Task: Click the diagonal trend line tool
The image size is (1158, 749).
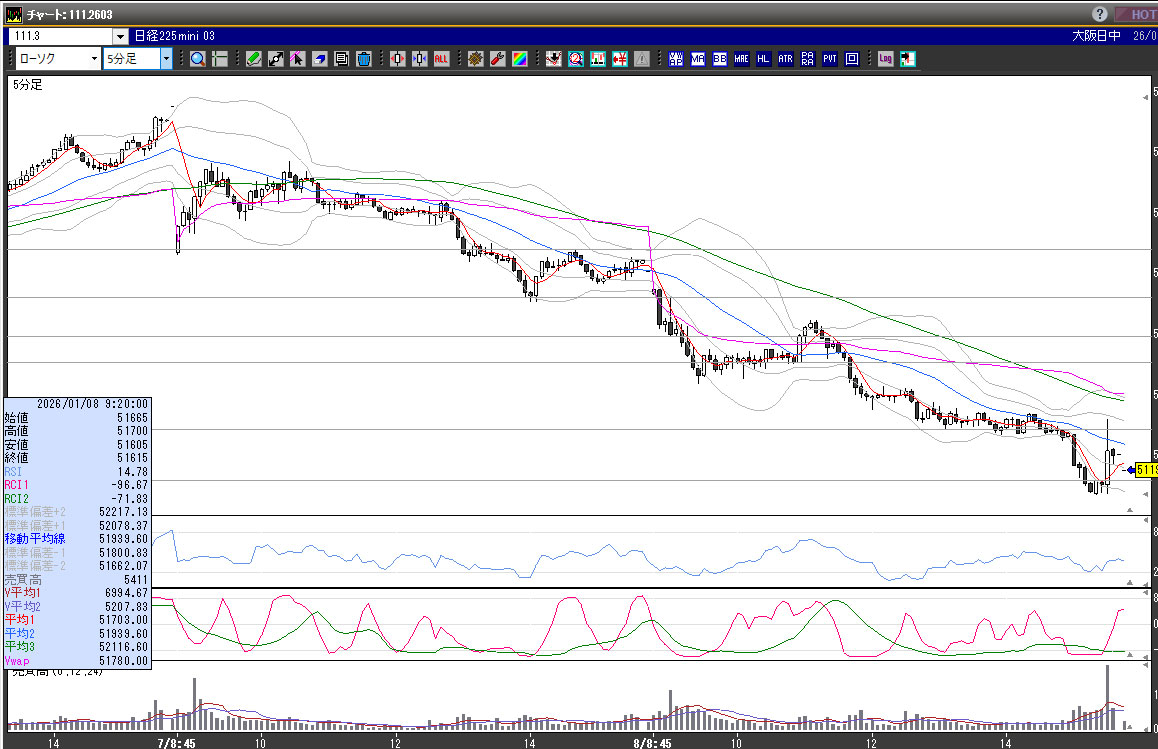Action: click(x=276, y=59)
